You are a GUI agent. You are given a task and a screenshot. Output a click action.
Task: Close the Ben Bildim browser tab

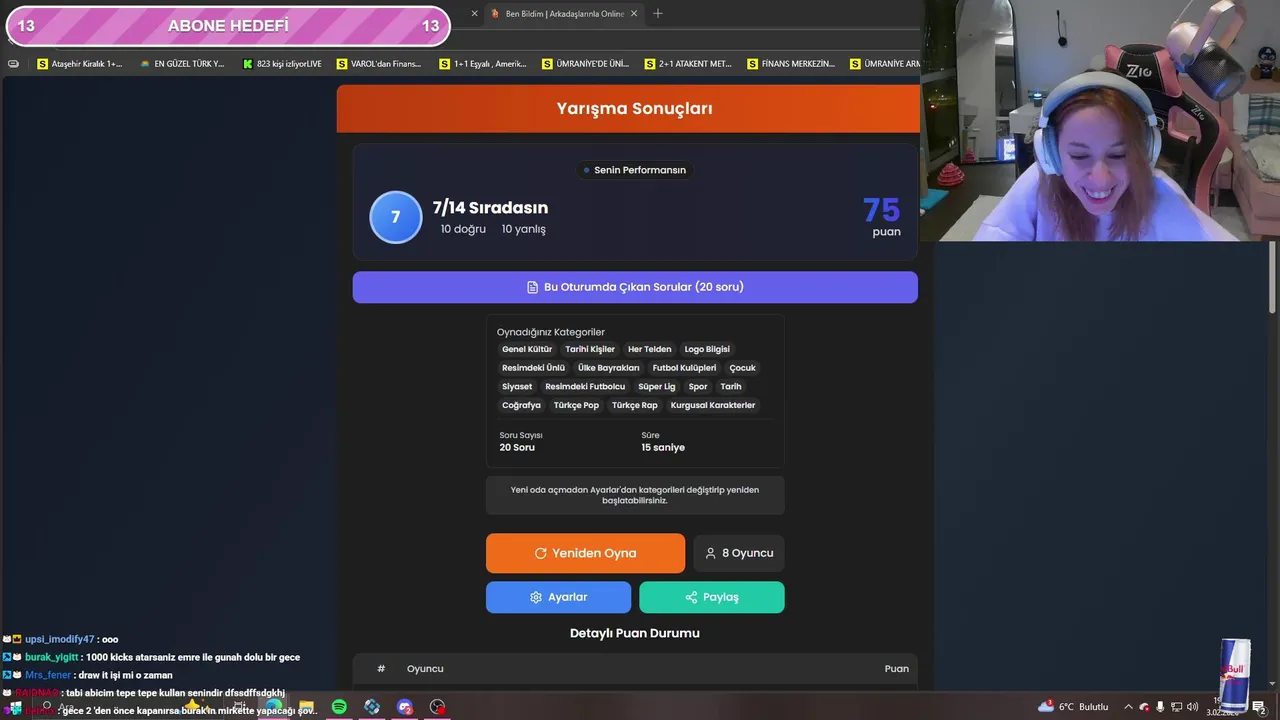coord(634,14)
